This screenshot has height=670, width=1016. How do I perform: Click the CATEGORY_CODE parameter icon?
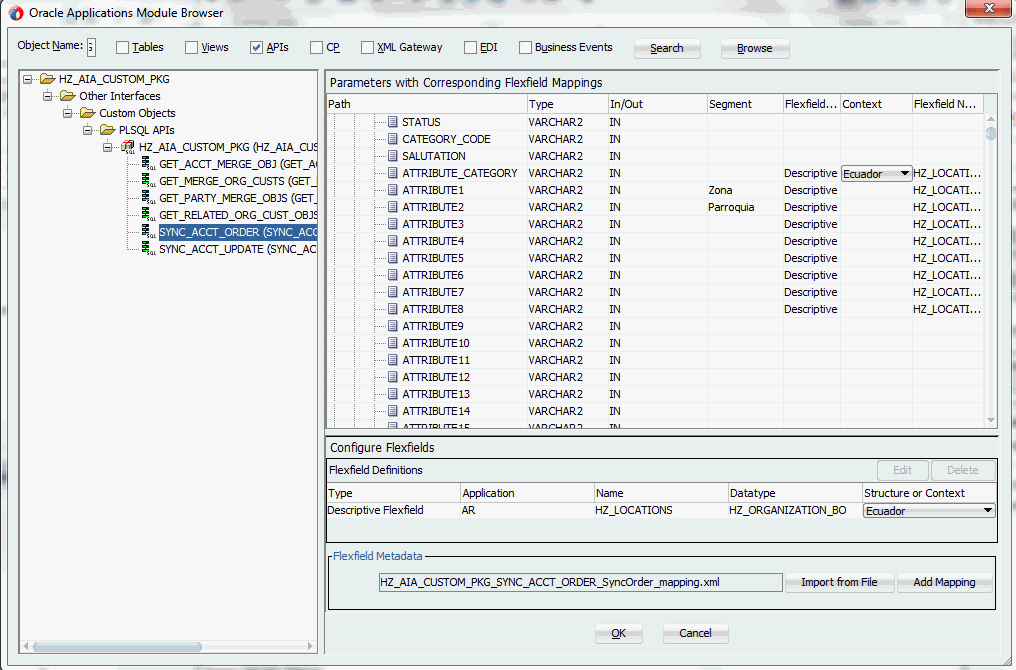393,139
